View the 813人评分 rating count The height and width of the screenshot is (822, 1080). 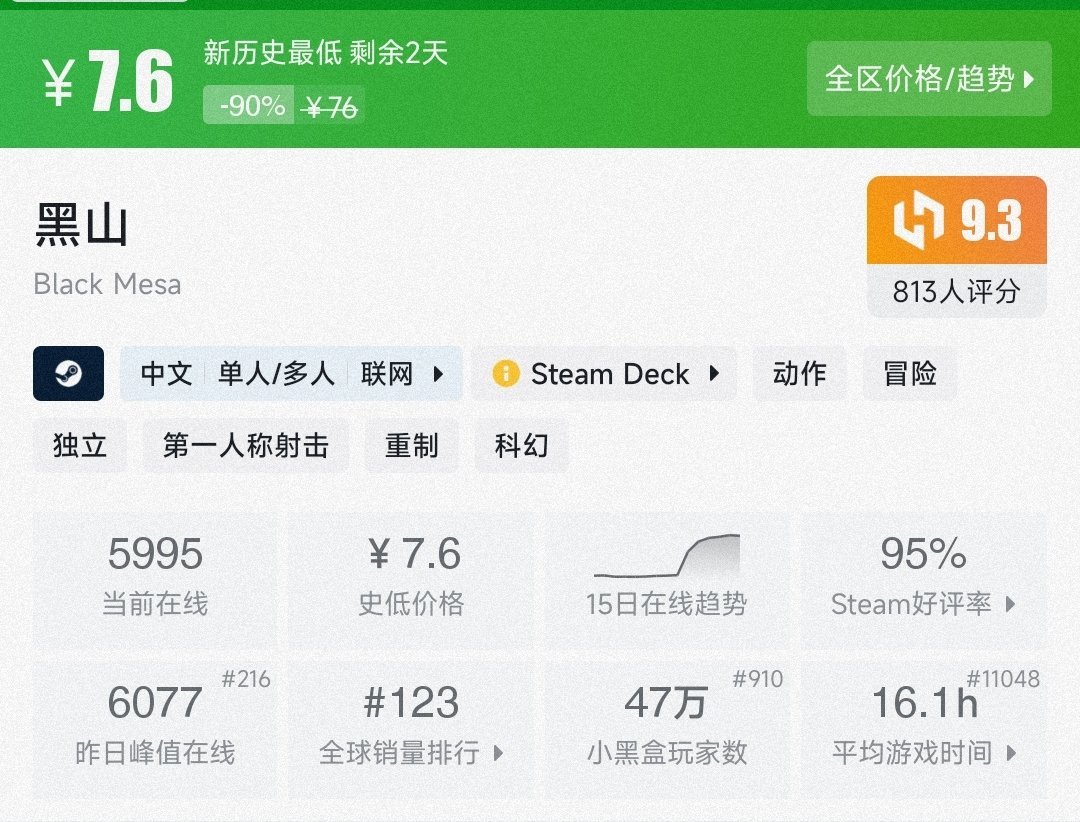(956, 291)
